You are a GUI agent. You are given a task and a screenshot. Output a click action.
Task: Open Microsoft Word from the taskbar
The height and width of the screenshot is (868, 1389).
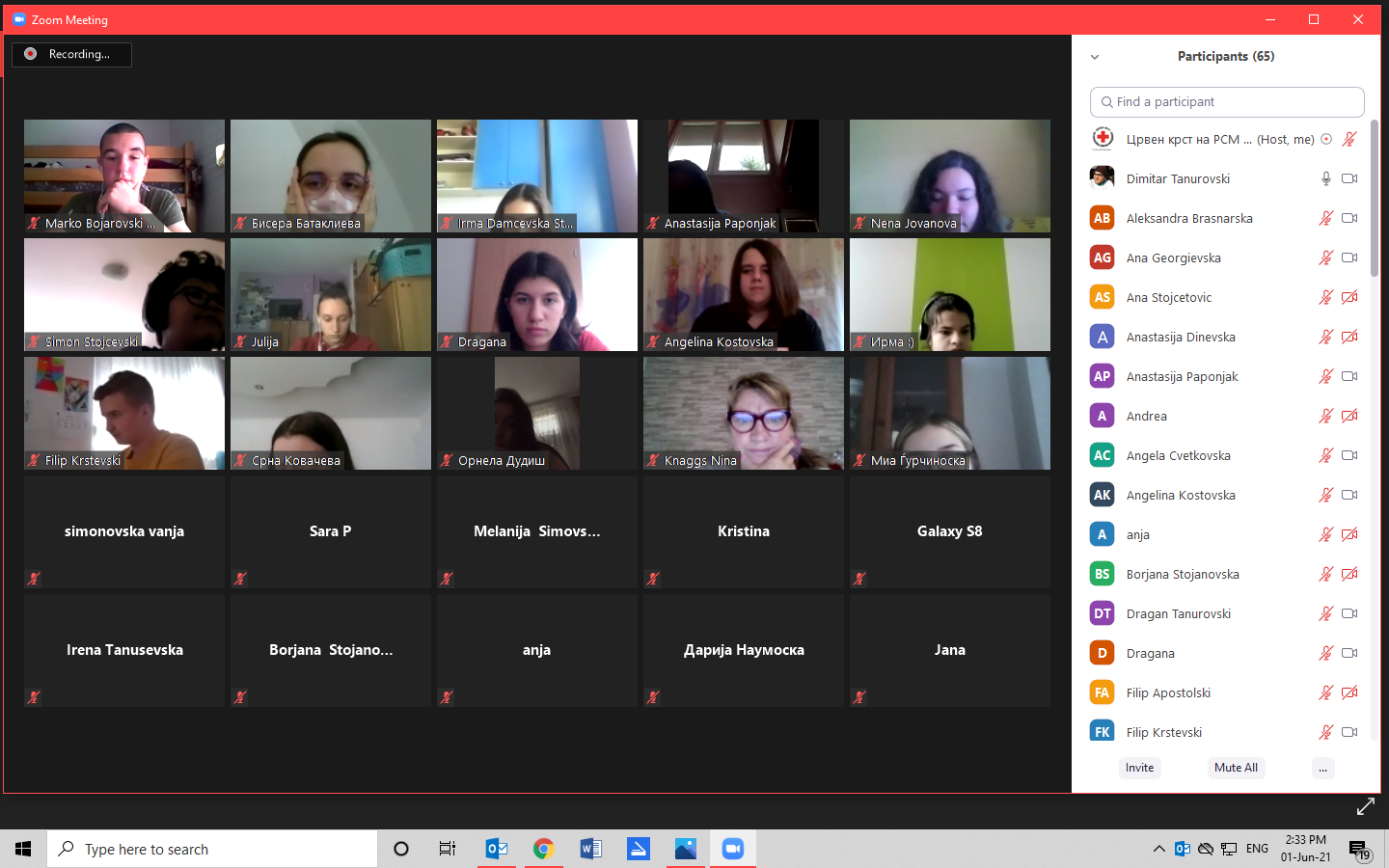click(590, 849)
